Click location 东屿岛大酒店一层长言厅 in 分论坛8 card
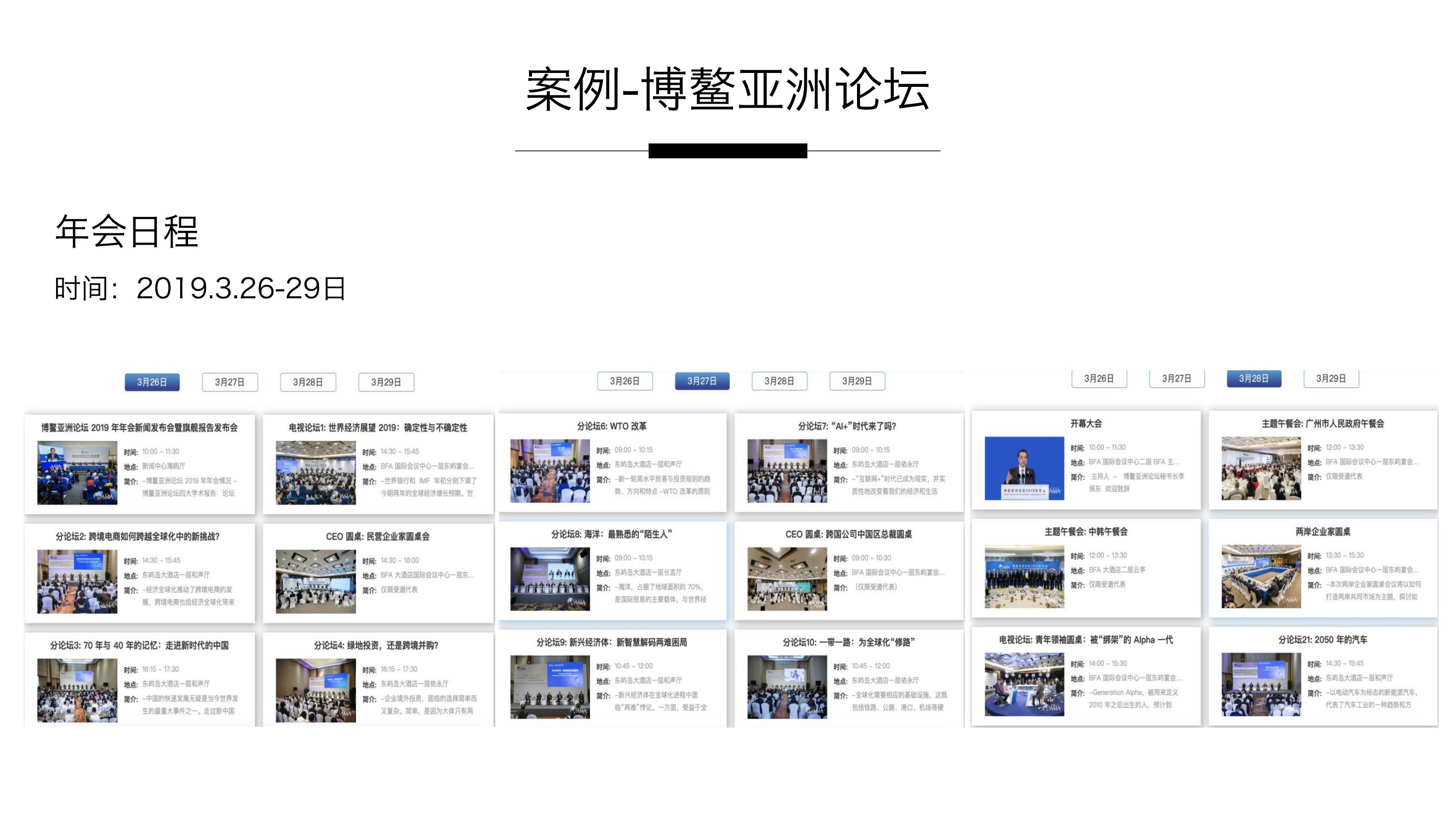The height and width of the screenshot is (819, 1456). (x=648, y=572)
